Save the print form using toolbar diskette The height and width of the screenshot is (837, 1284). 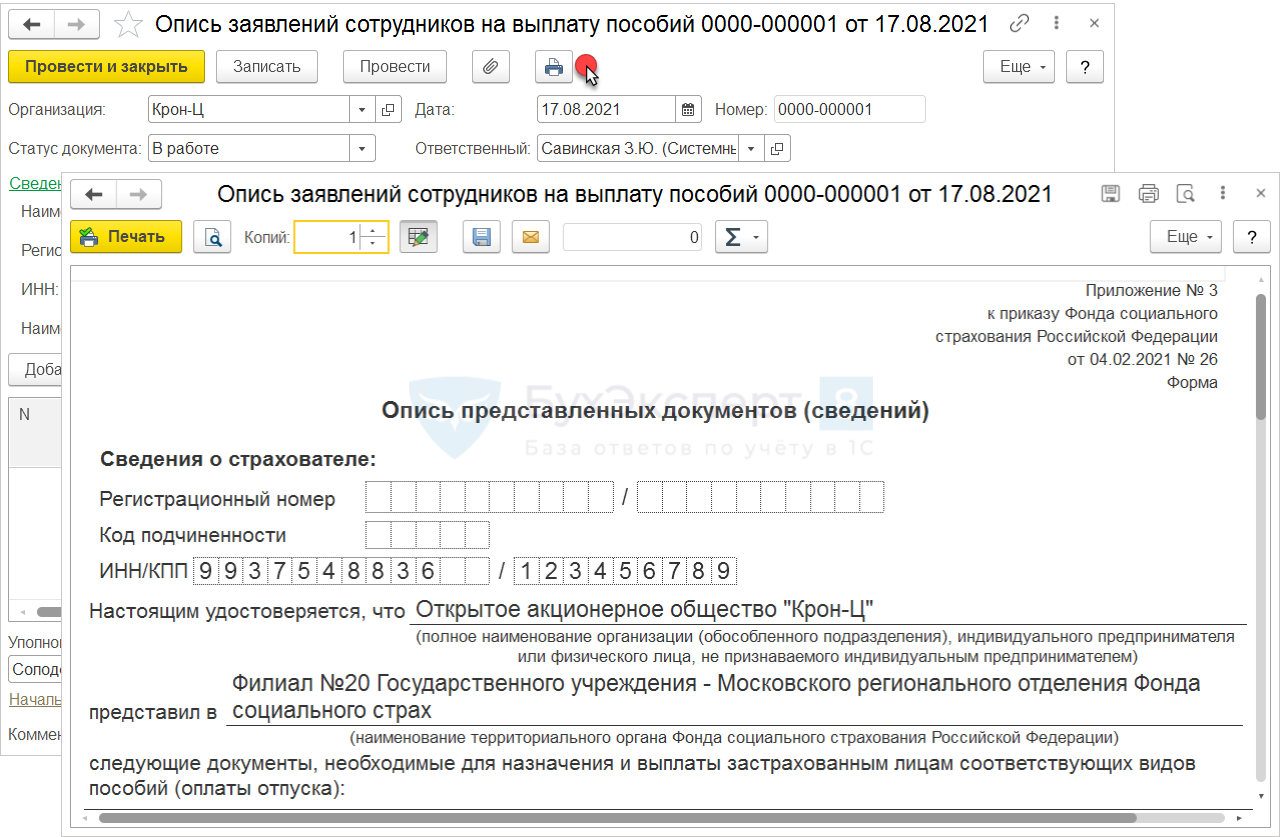tap(482, 237)
